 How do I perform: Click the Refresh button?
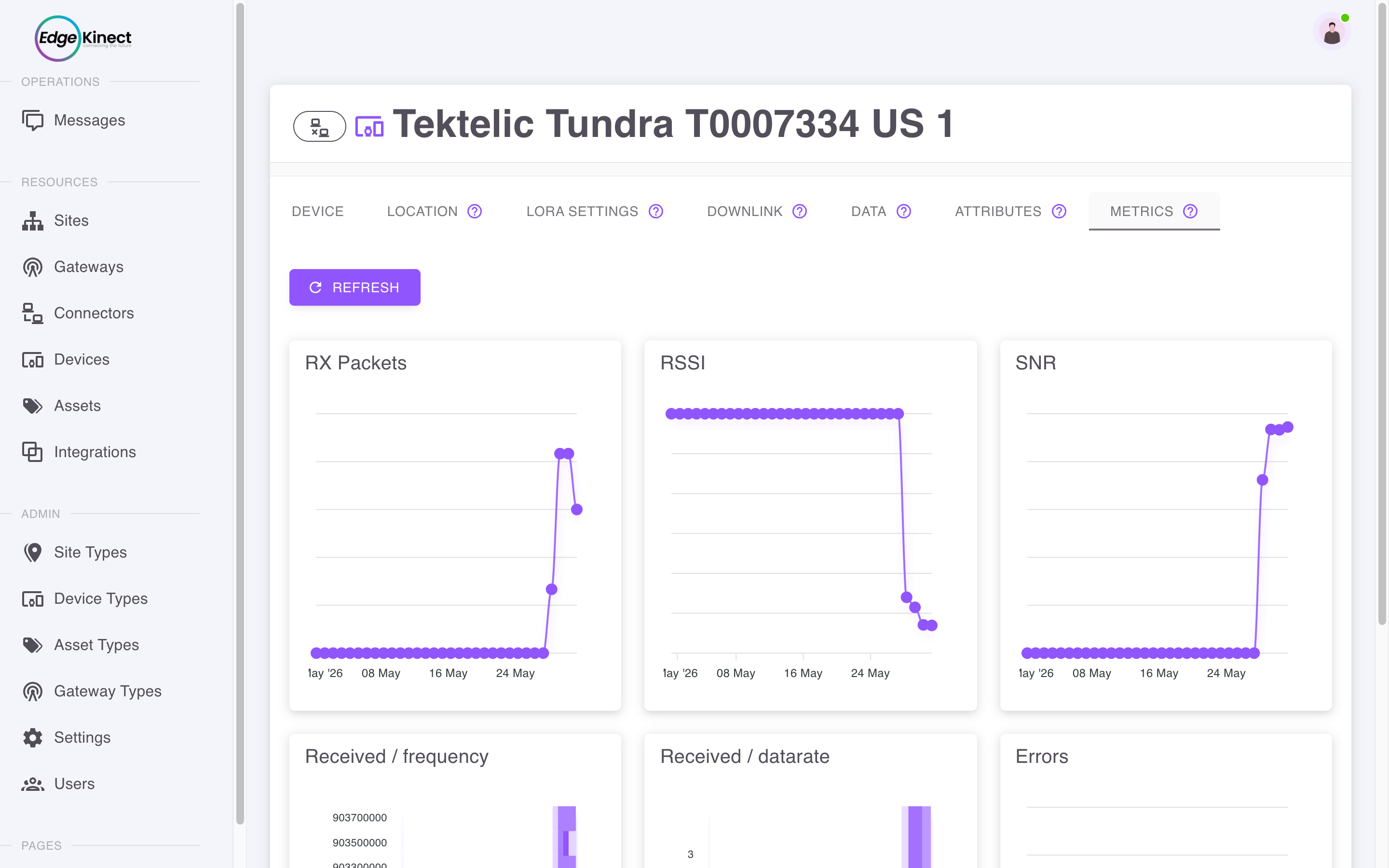click(354, 287)
